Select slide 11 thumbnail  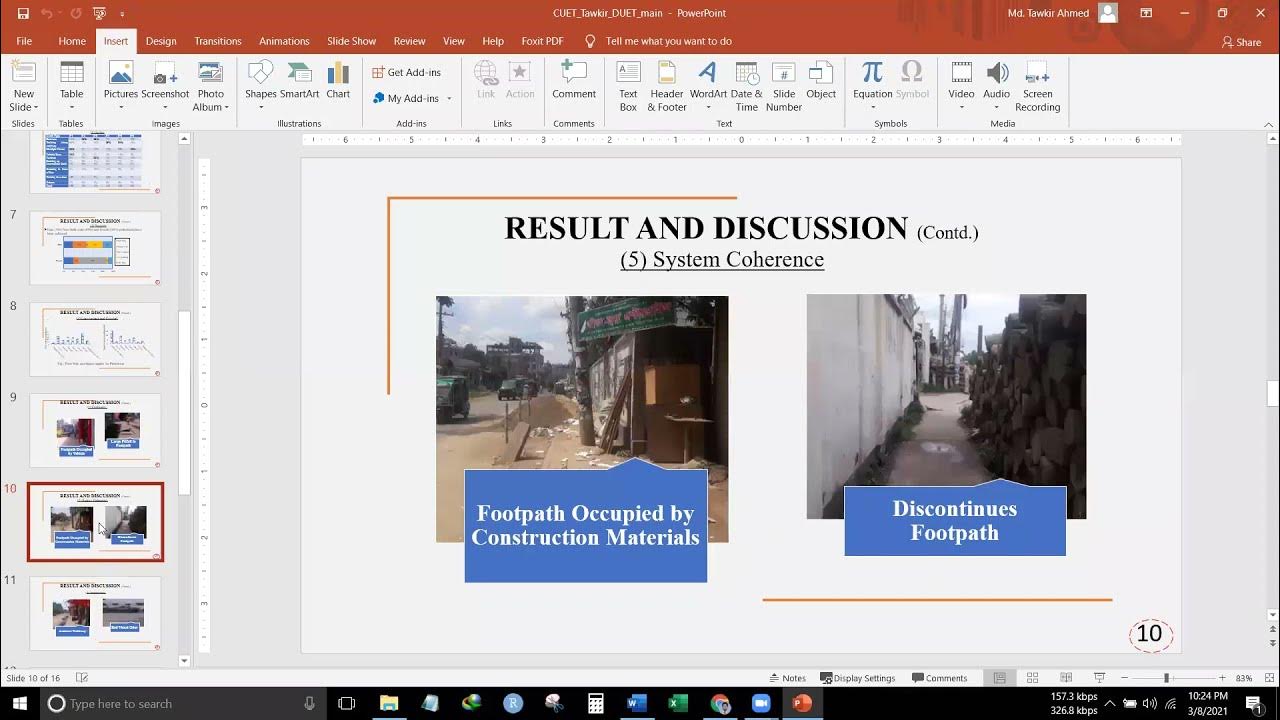coord(95,612)
